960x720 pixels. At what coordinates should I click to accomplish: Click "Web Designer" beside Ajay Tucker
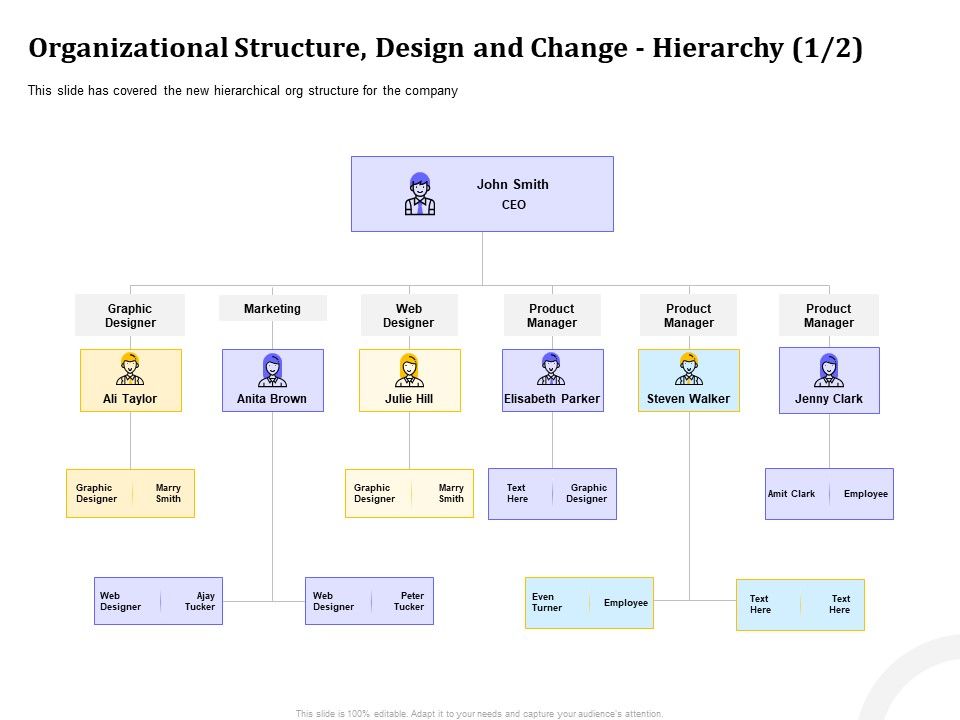click(x=121, y=601)
